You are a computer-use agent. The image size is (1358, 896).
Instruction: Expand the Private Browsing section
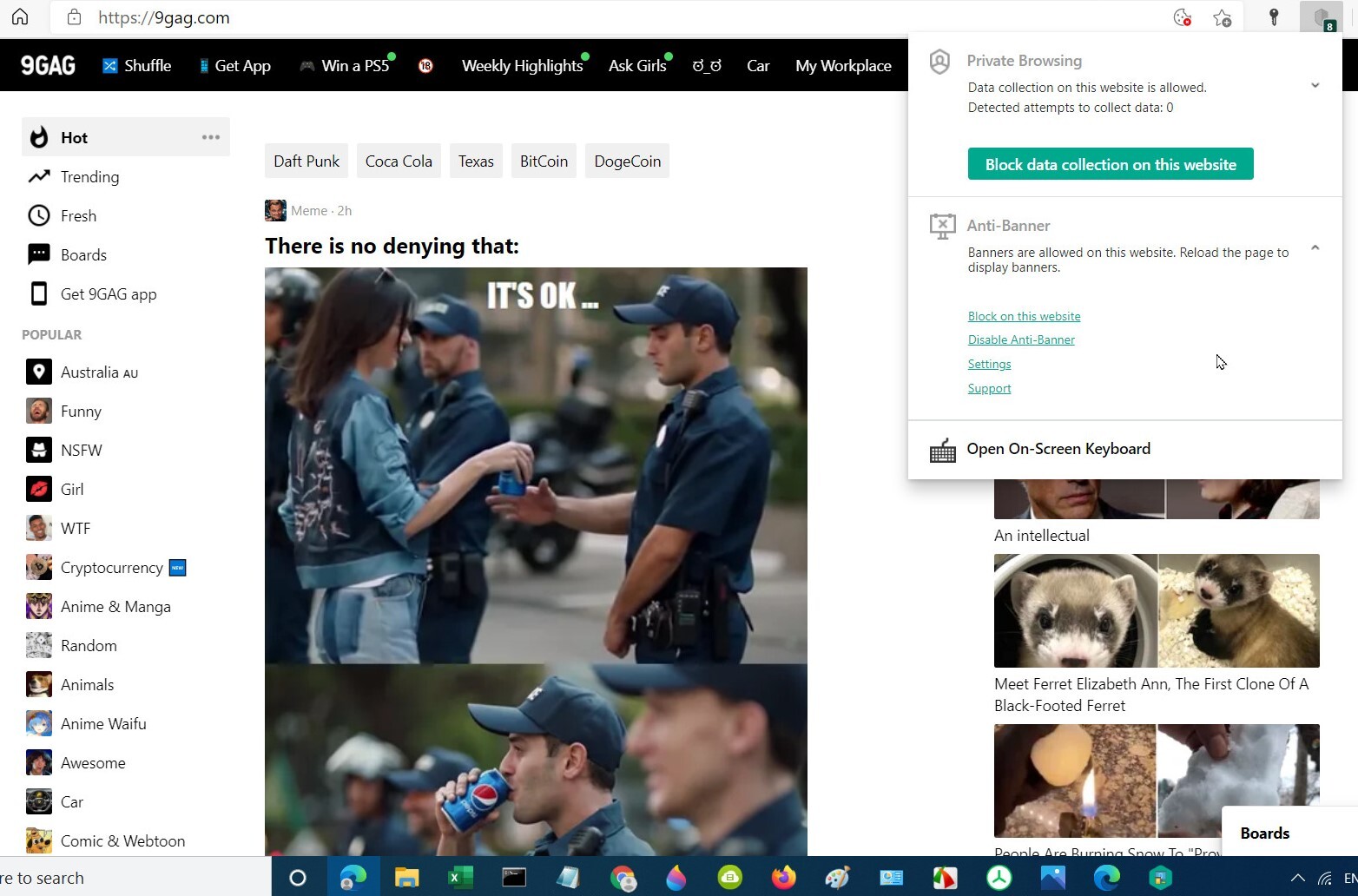1315,85
